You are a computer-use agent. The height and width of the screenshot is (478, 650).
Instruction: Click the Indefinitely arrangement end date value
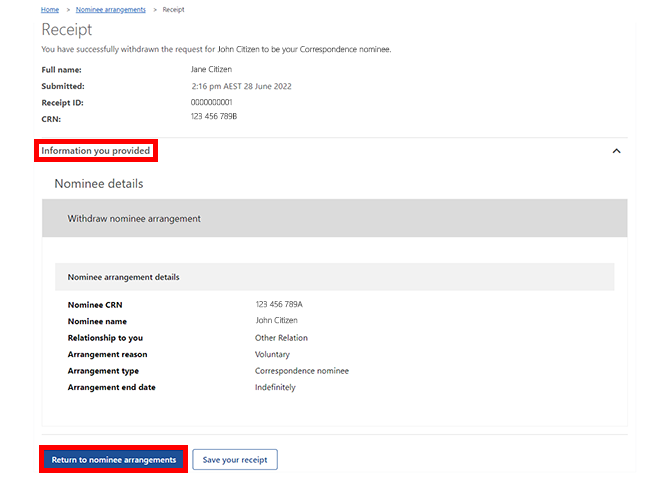click(275, 387)
